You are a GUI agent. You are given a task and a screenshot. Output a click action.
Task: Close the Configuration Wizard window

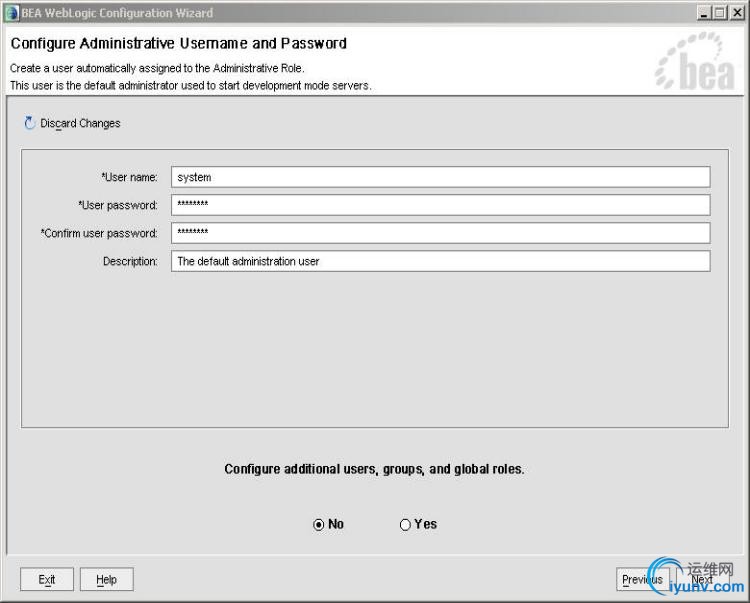pos(737,13)
